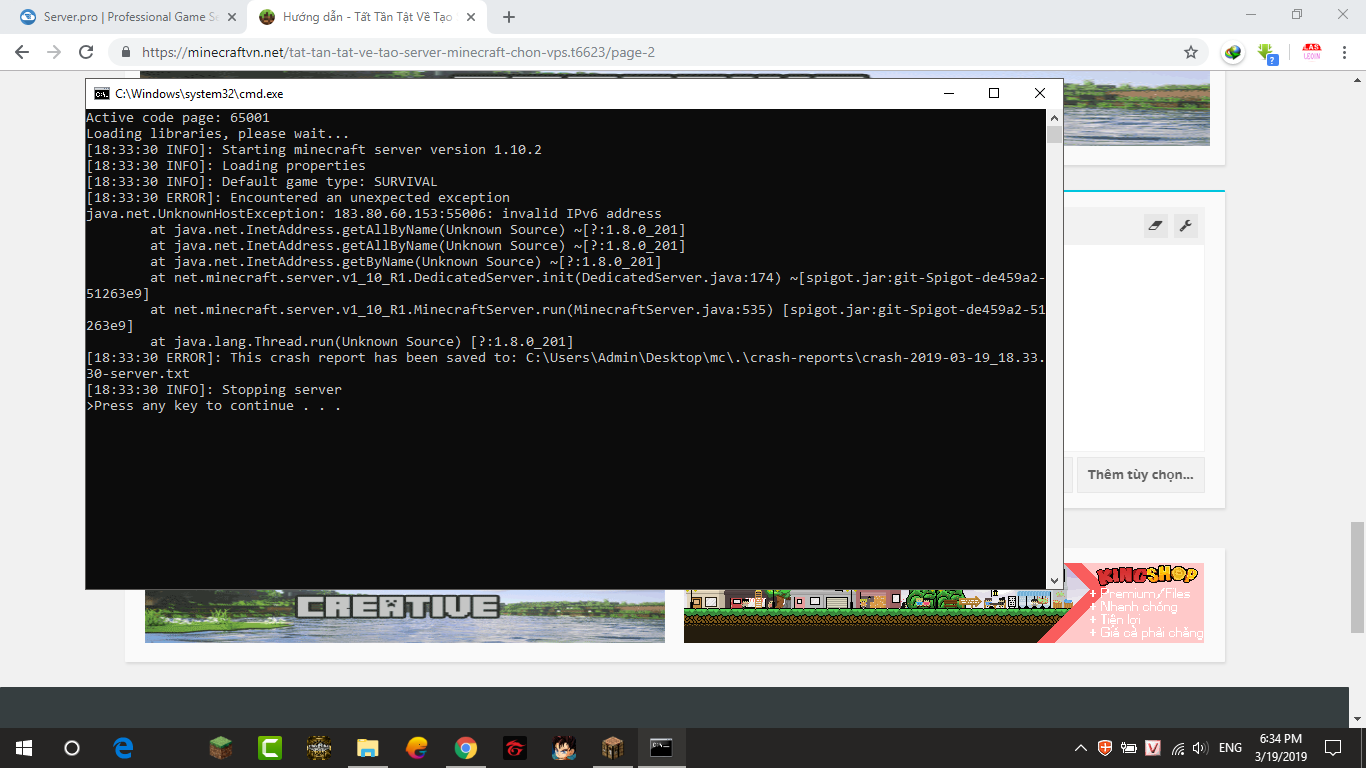Go back in Chrome browser

click(x=22, y=52)
